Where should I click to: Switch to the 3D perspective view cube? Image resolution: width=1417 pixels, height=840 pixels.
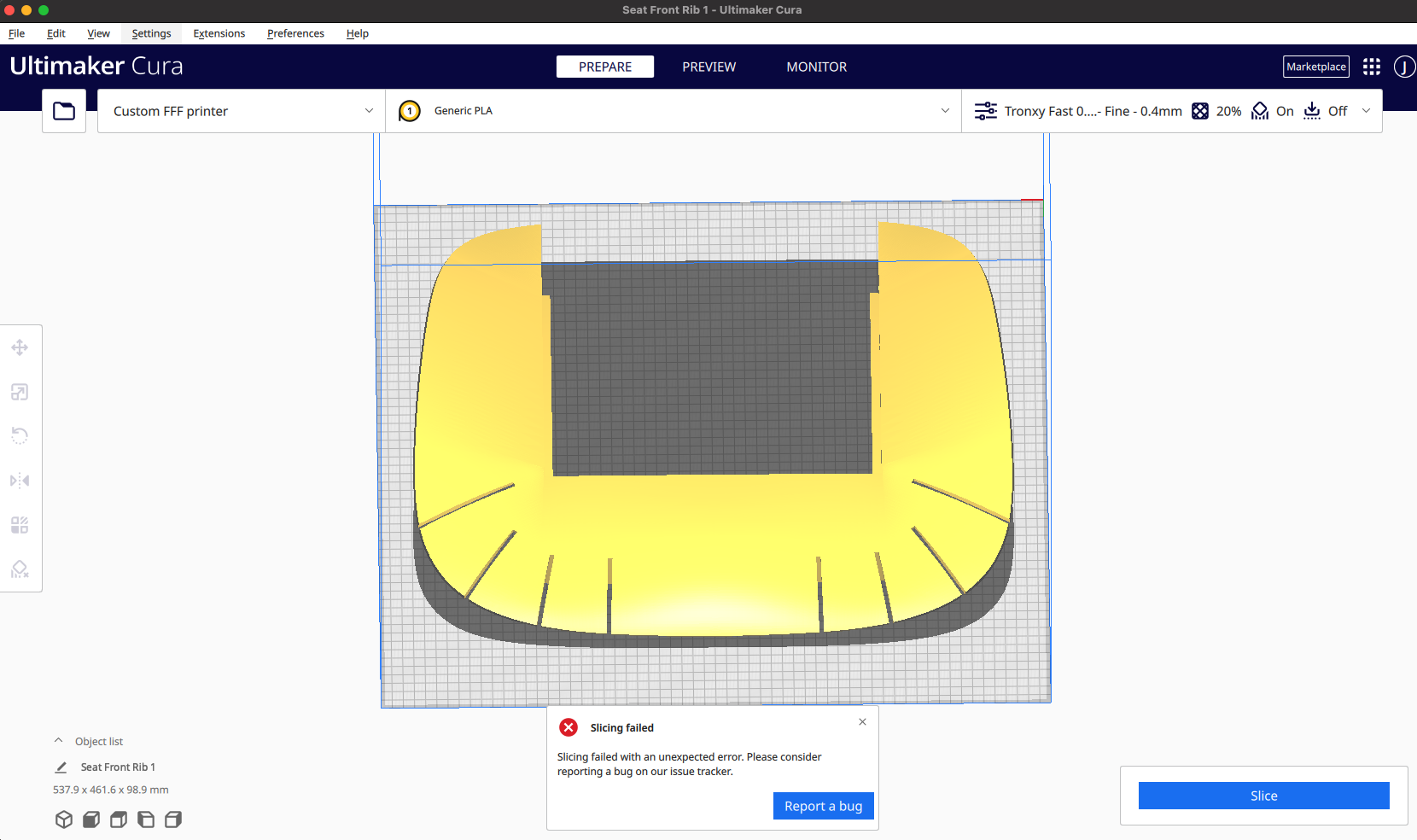click(x=64, y=820)
